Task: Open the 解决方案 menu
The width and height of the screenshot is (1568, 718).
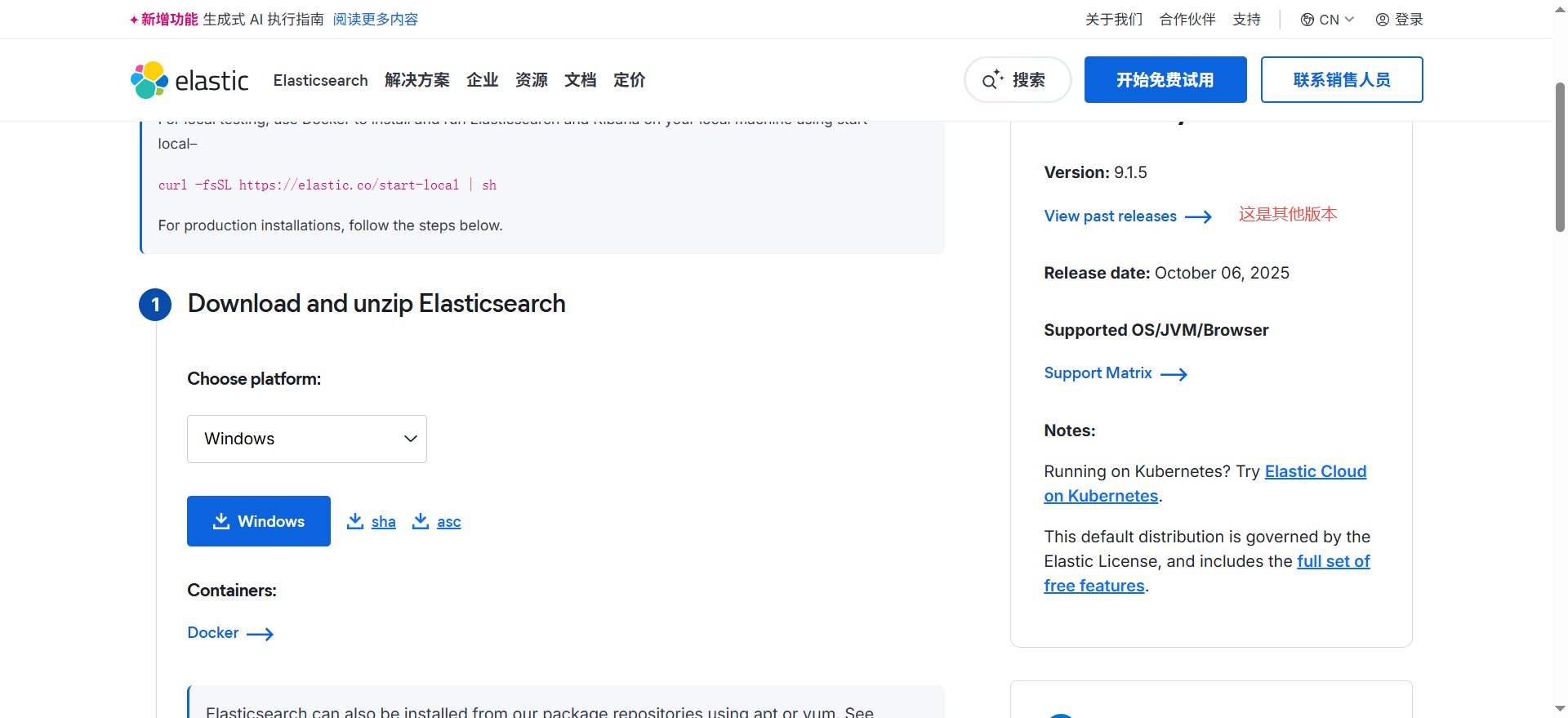Action: 417,80
